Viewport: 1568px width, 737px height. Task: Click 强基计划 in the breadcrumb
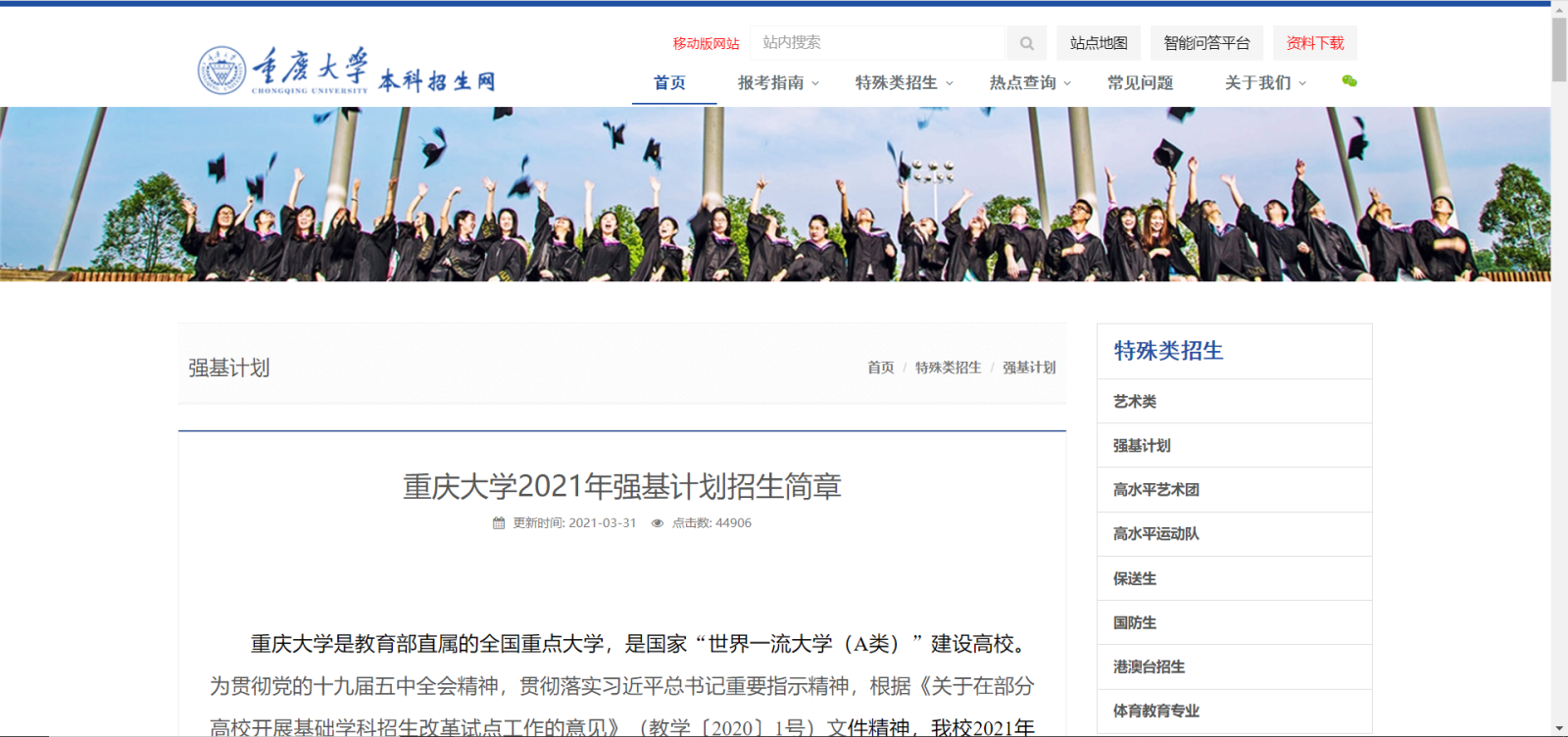tap(1029, 368)
